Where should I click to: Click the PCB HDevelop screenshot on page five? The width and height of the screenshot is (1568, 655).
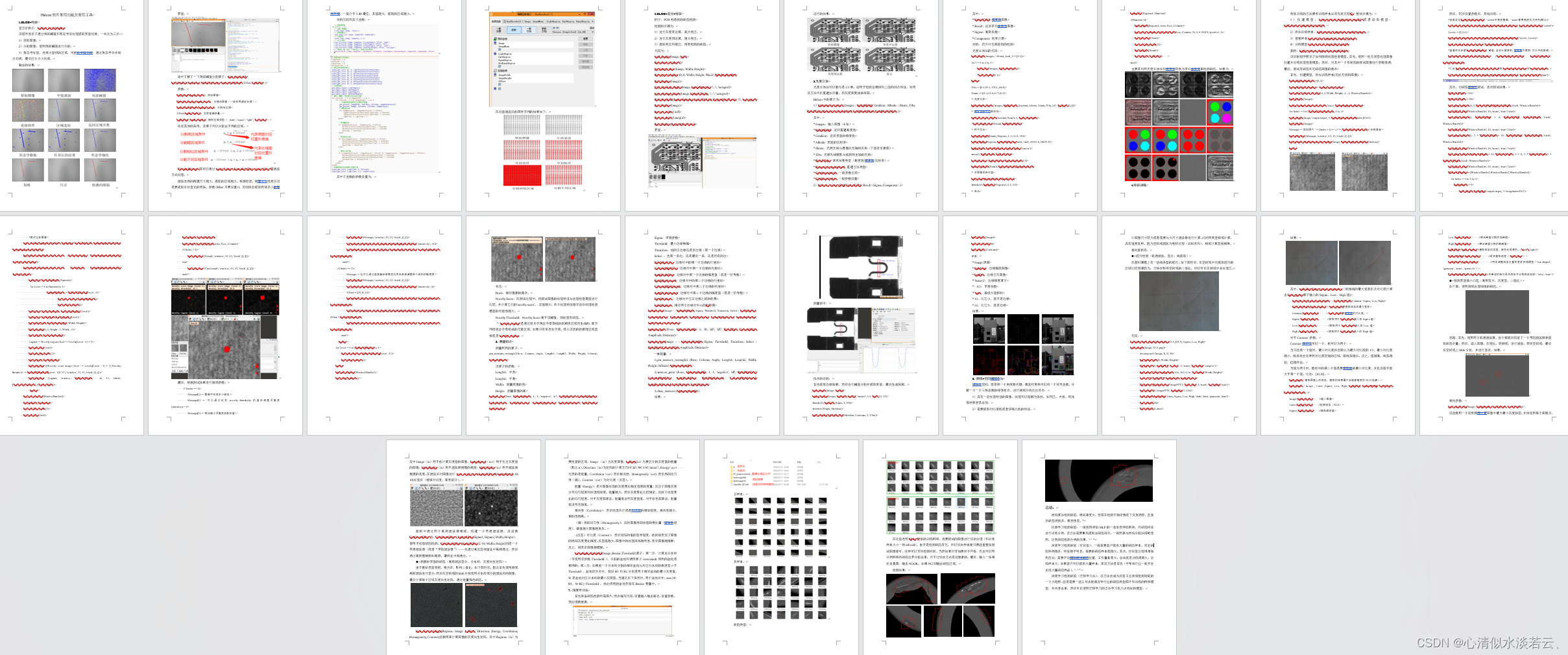pos(702,161)
